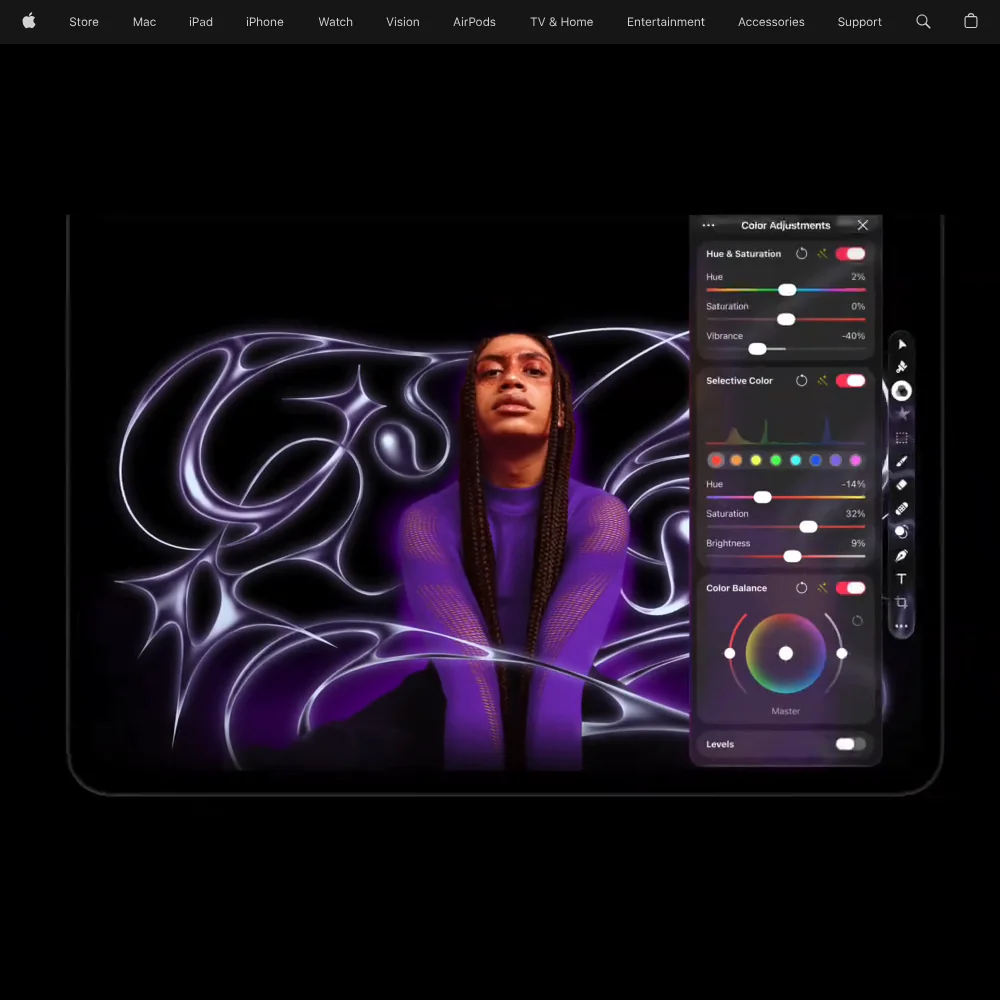Open the Mac menu item
Image resolution: width=1000 pixels, height=1000 pixels.
[x=144, y=22]
